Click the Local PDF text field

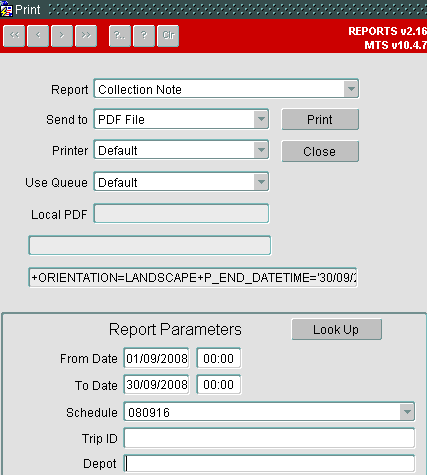click(x=181, y=213)
